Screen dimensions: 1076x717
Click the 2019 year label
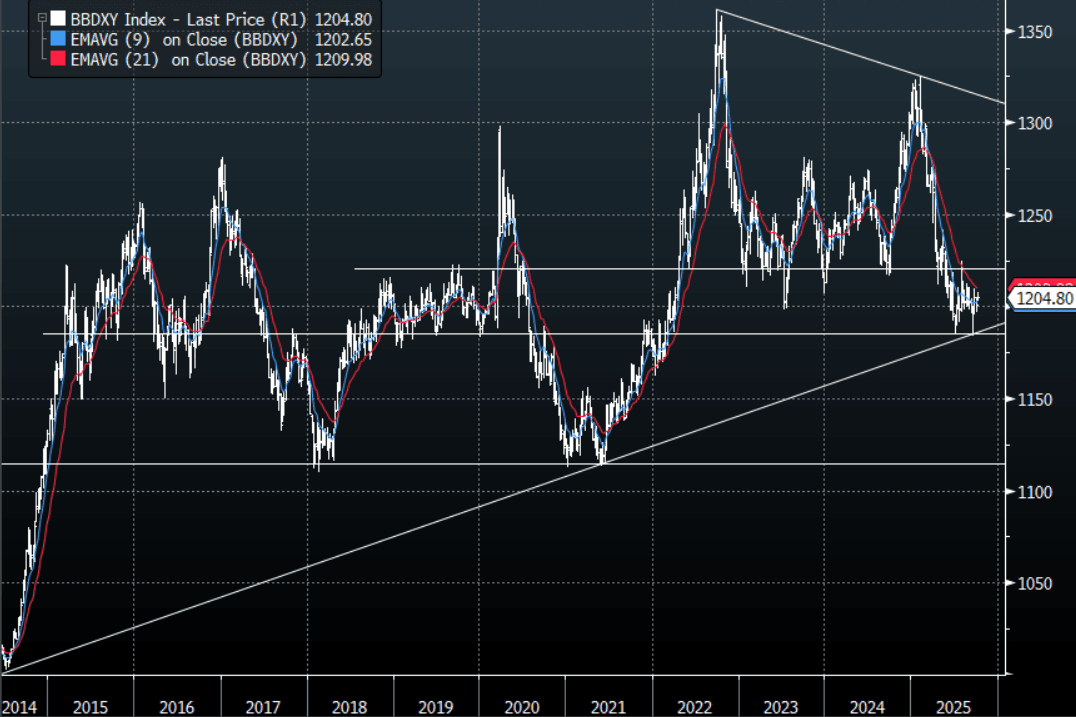(436, 707)
